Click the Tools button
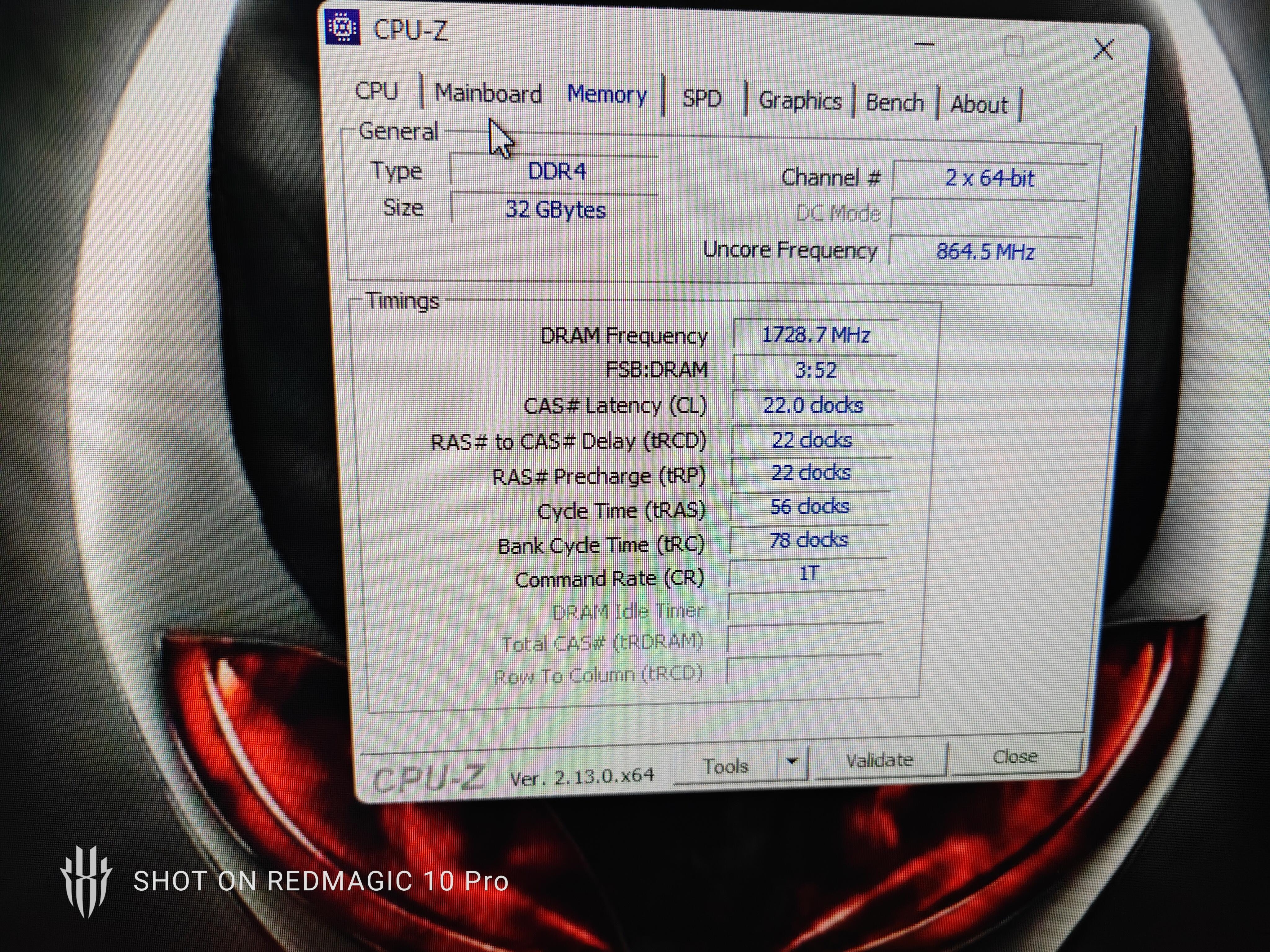1270x952 pixels. click(726, 766)
